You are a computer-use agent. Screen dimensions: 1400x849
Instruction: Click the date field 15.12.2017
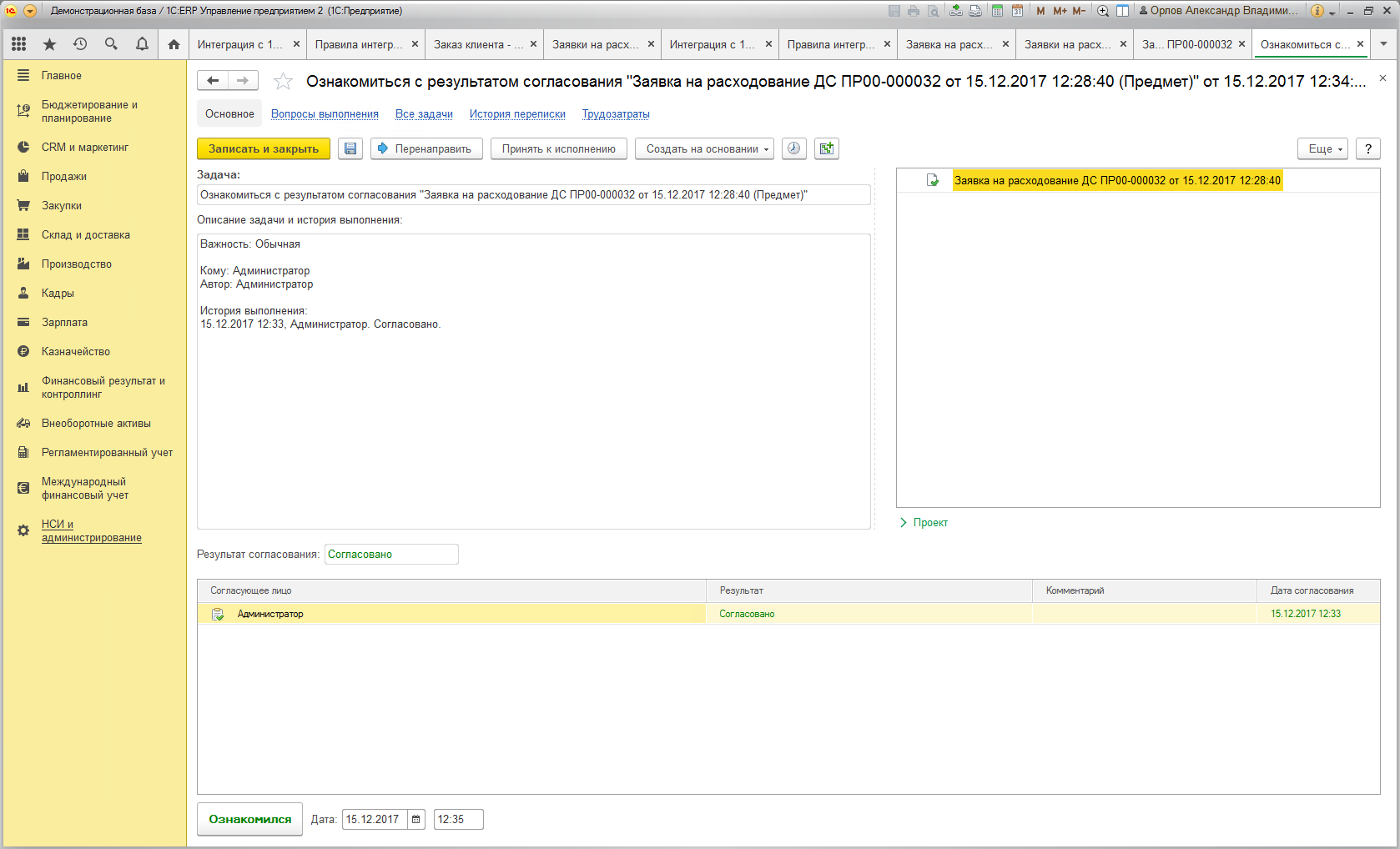tap(375, 819)
